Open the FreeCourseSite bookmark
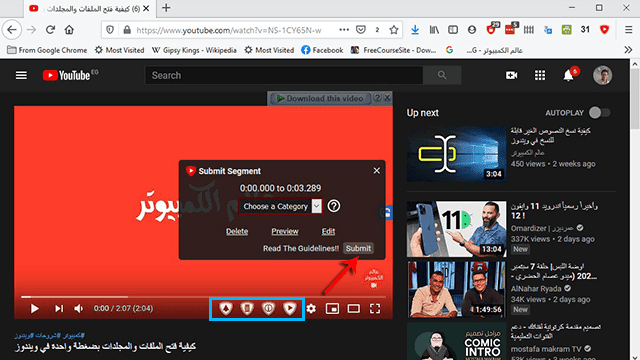640x360 pixels. (x=393, y=50)
